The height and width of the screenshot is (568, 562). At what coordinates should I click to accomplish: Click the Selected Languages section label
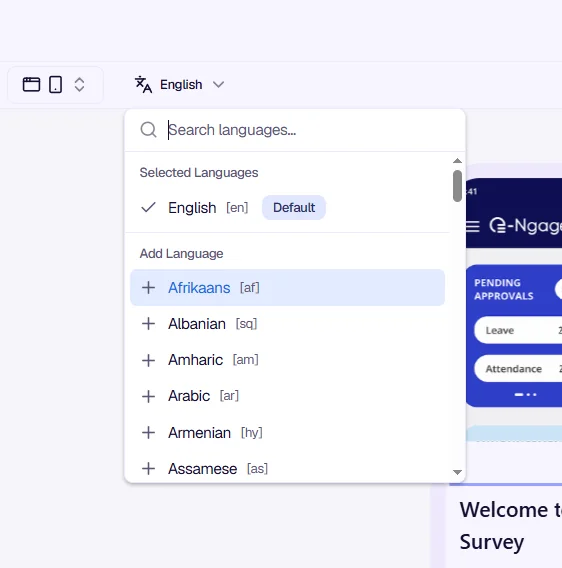[199, 172]
